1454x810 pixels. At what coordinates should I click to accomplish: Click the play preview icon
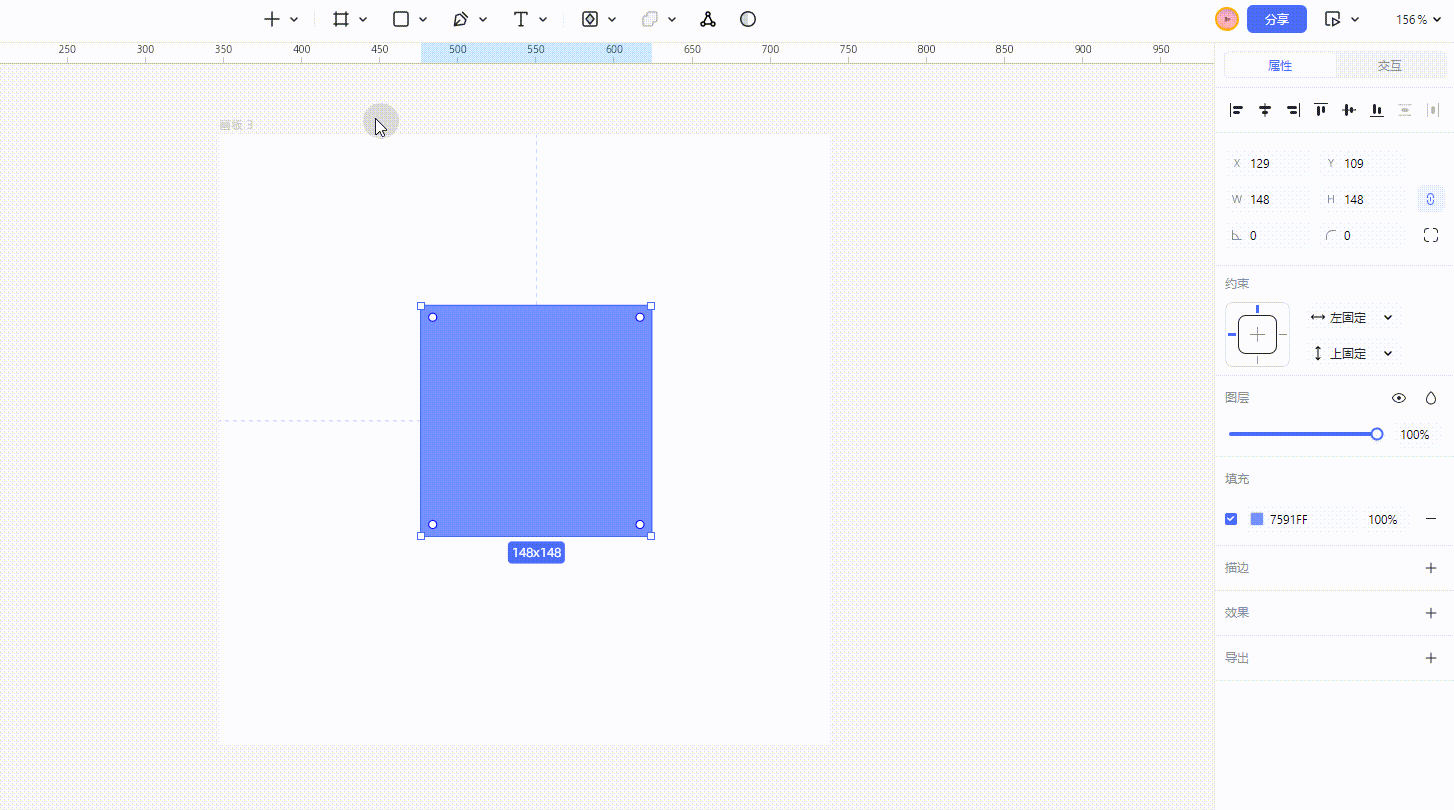1332,19
